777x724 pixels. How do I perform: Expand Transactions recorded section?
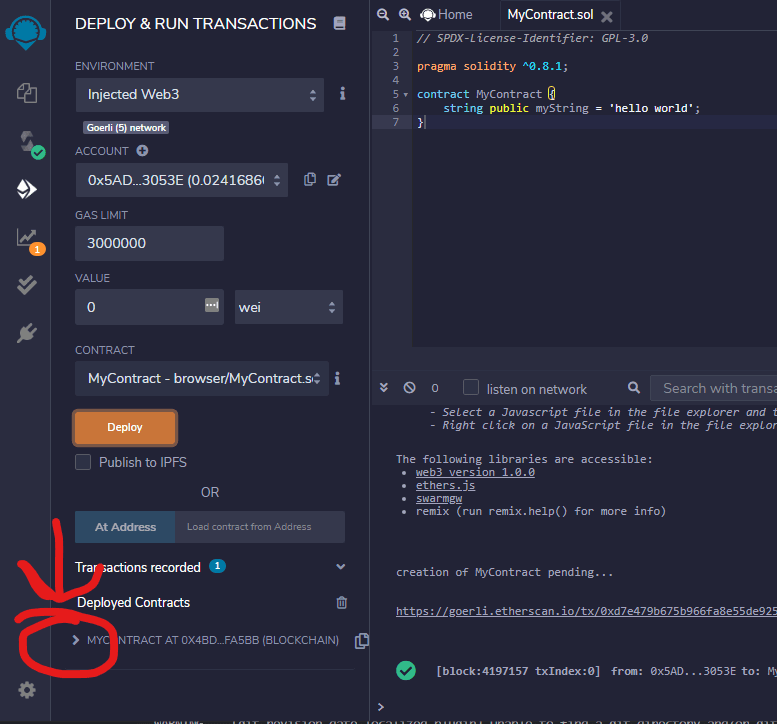click(340, 566)
